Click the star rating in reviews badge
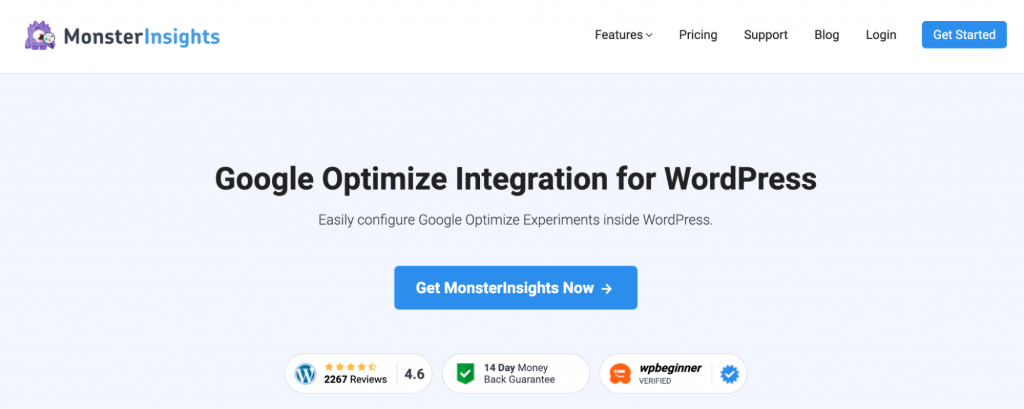The height and width of the screenshot is (409, 1024). pos(350,367)
